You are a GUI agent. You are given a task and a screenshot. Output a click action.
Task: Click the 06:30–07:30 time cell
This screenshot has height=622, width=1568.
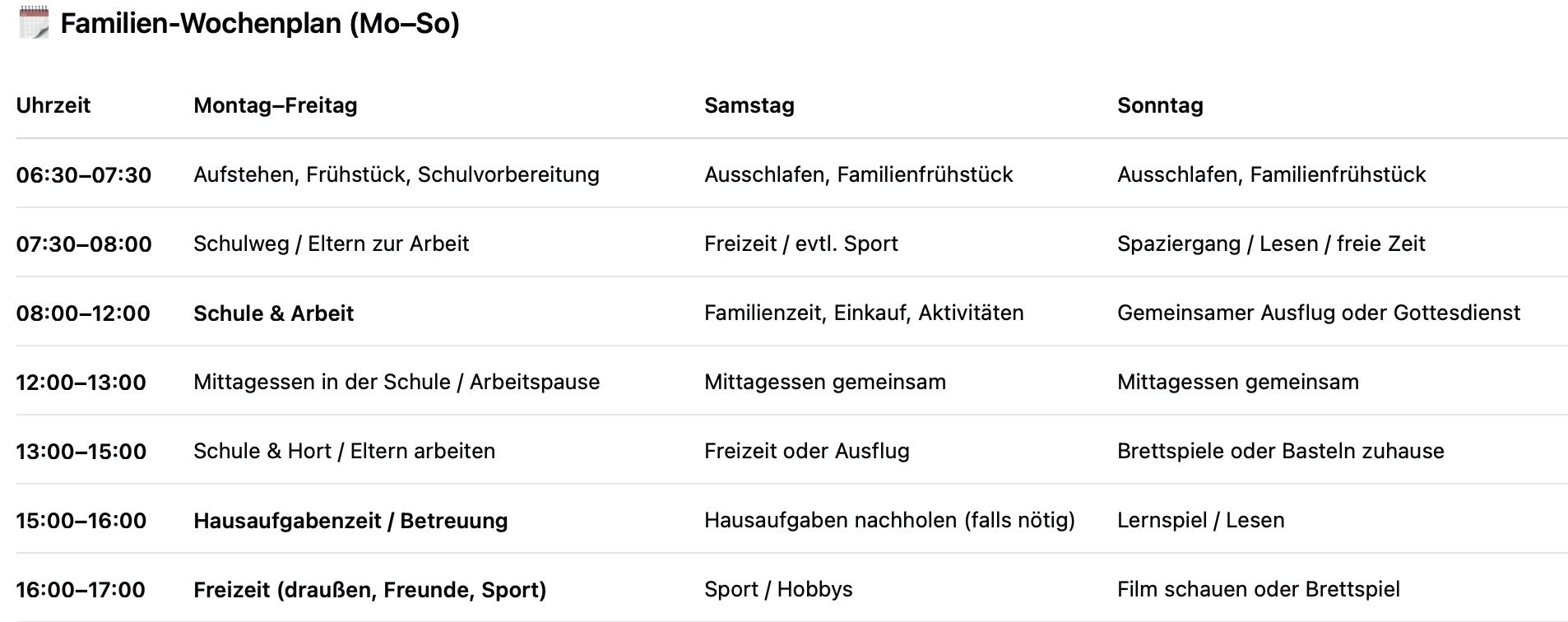point(84,174)
